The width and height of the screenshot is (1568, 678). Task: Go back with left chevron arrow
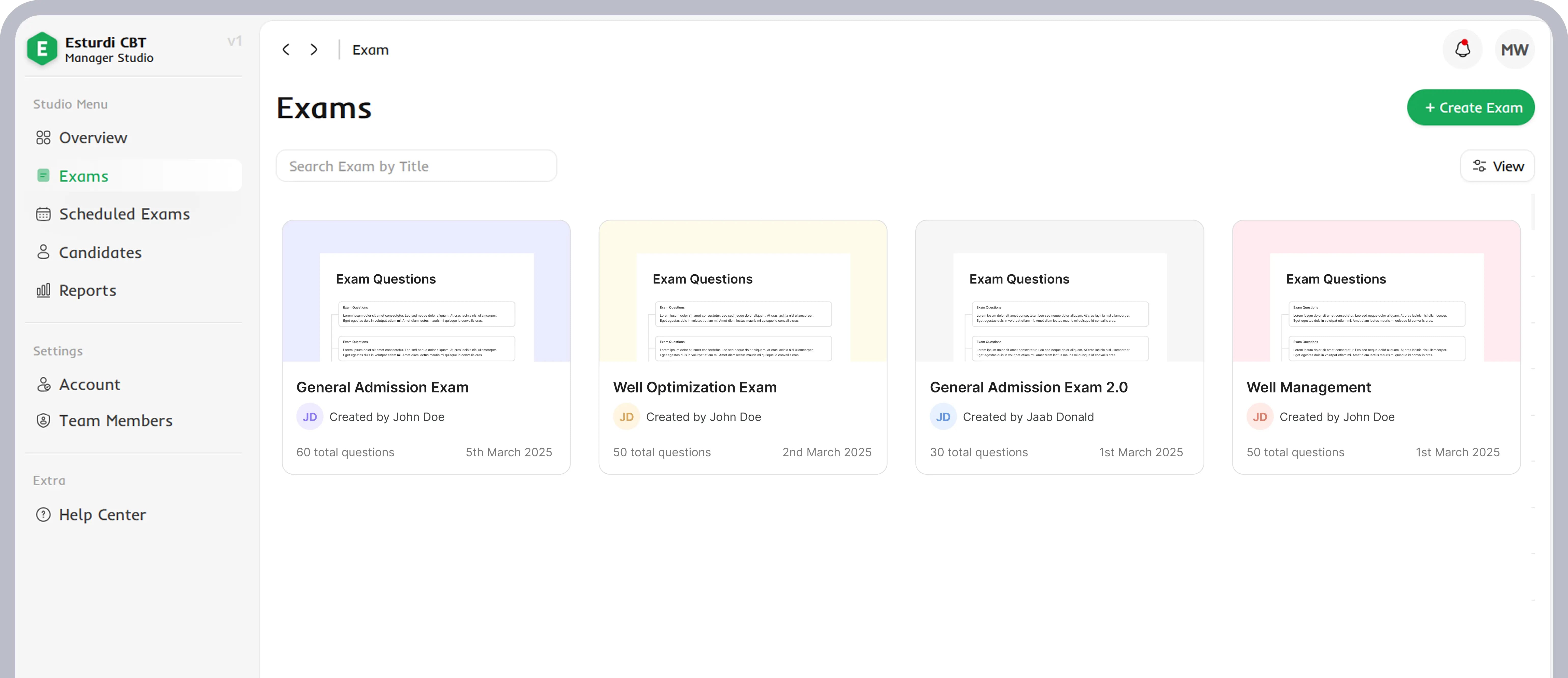[286, 49]
